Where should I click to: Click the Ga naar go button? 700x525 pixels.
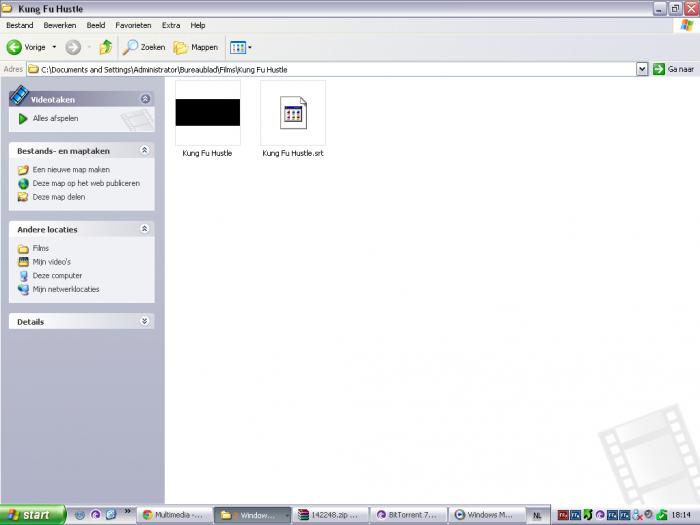coord(674,69)
